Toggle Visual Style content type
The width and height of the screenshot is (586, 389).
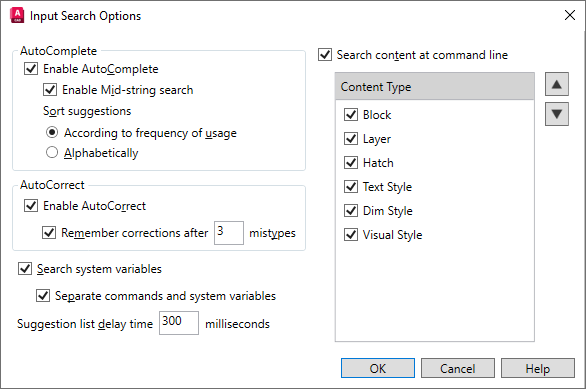pyautogui.click(x=351, y=235)
